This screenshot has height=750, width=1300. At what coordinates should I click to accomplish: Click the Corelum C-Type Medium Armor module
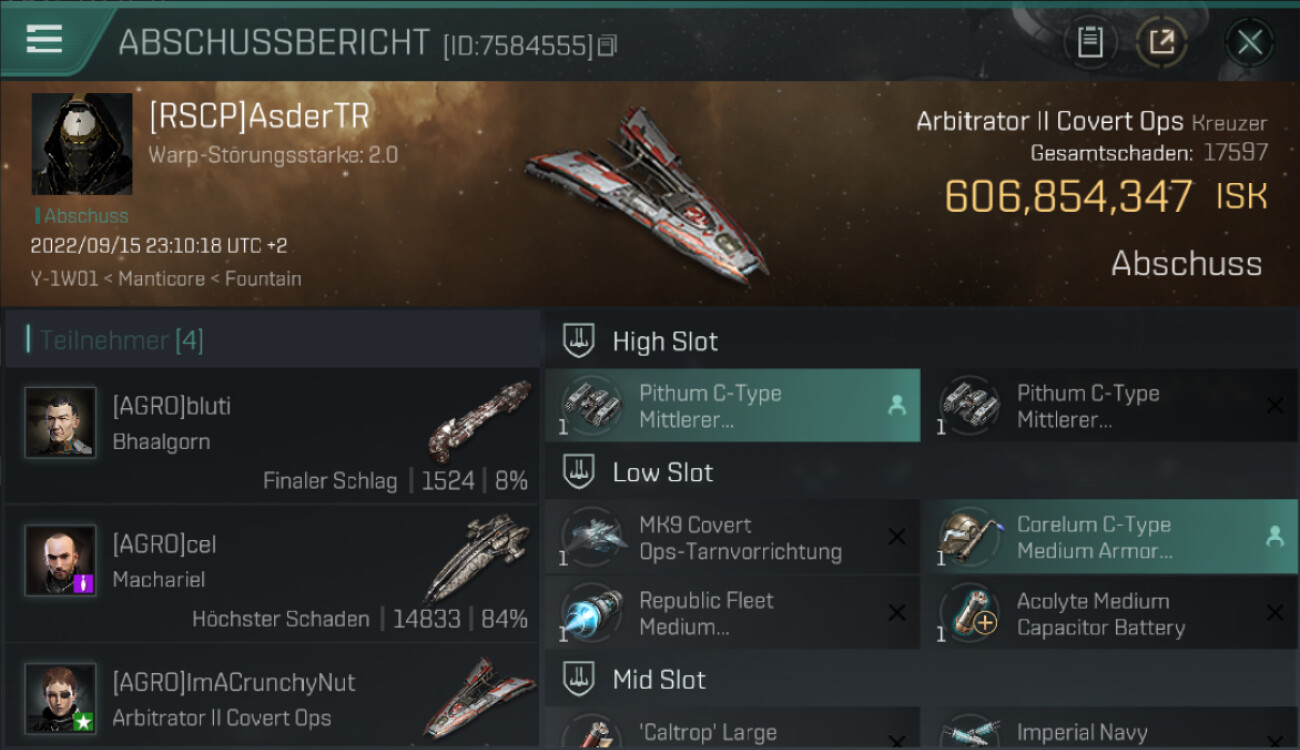tap(1108, 537)
